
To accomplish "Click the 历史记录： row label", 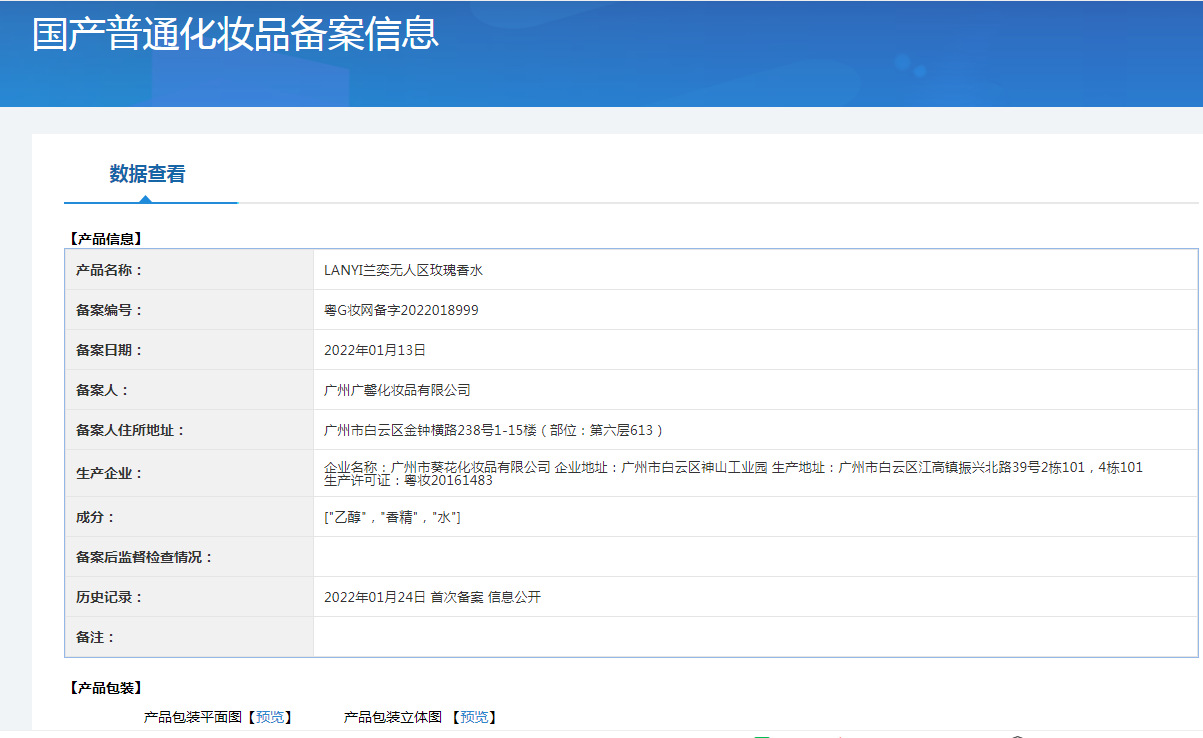I will tap(109, 597).
